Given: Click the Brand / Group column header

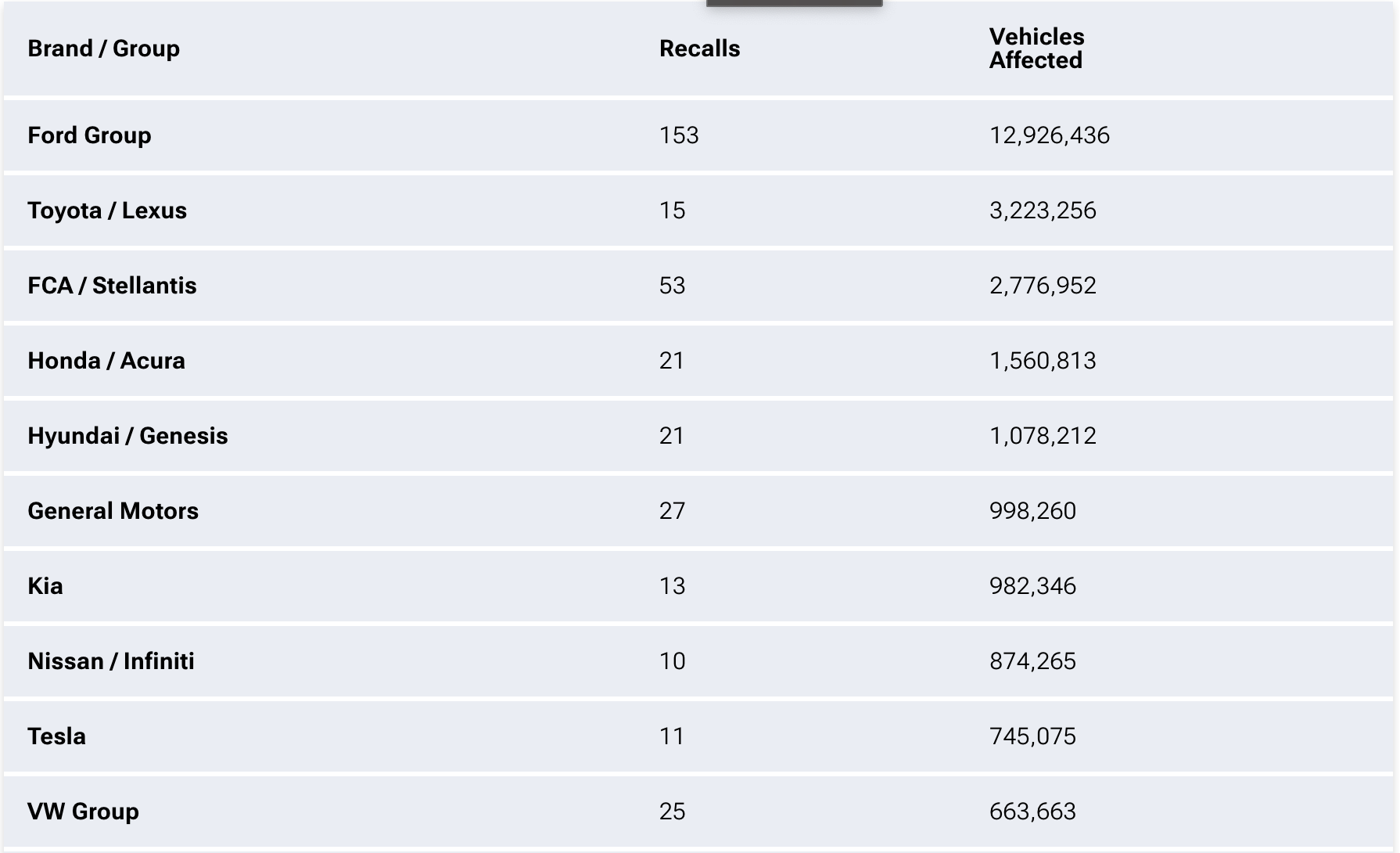Looking at the screenshot, I should [x=103, y=49].
